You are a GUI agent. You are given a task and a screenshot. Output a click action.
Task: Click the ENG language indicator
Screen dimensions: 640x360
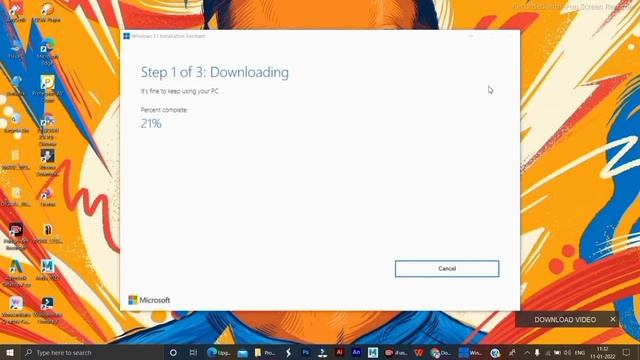click(580, 352)
